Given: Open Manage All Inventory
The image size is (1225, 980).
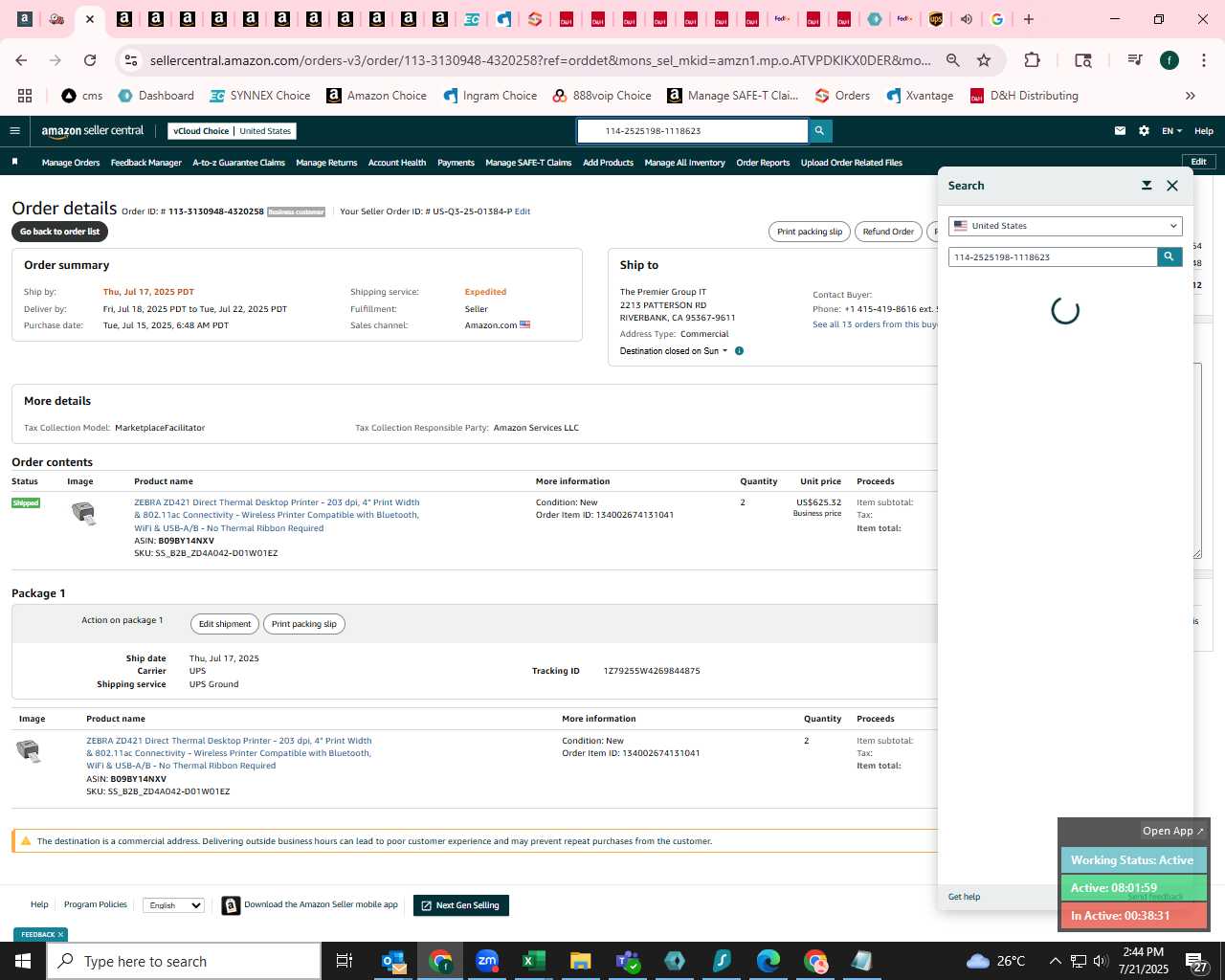Looking at the screenshot, I should pyautogui.click(x=684, y=163).
